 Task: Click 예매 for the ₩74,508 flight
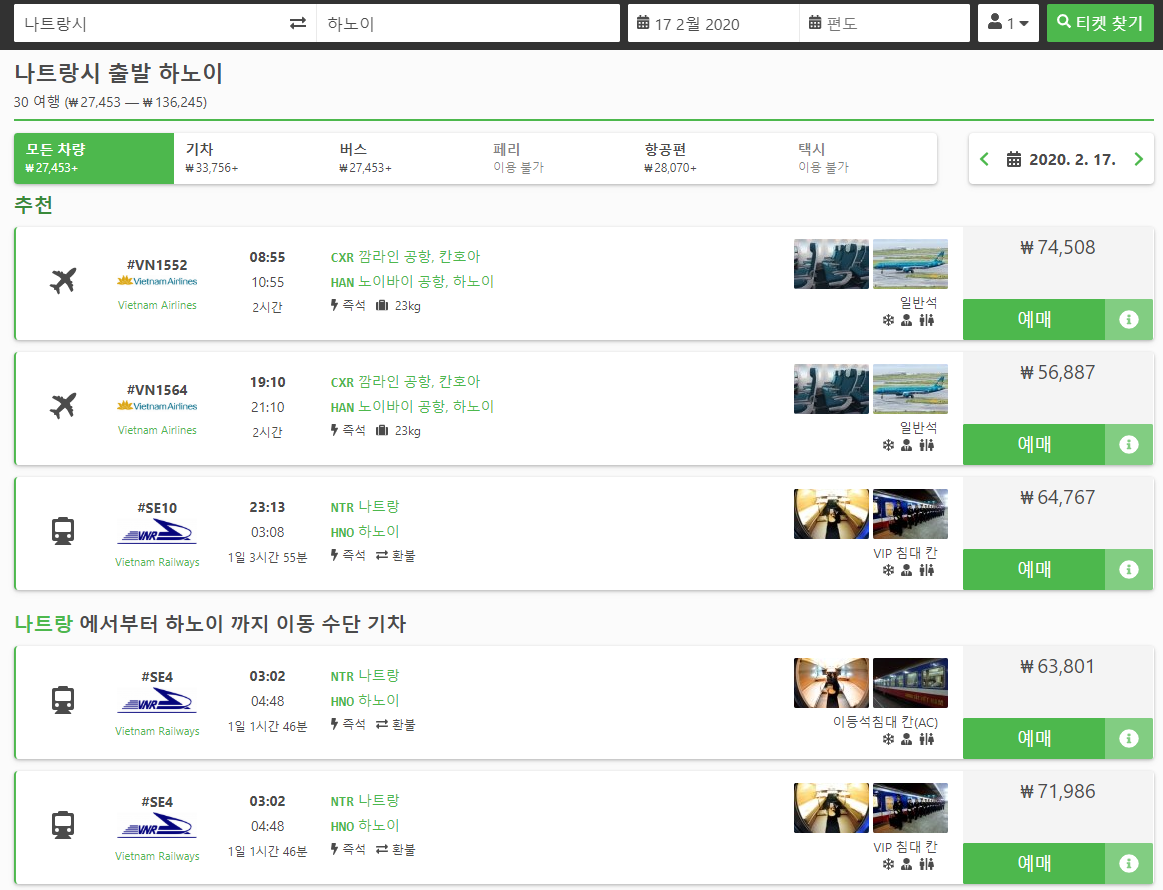pos(1034,320)
